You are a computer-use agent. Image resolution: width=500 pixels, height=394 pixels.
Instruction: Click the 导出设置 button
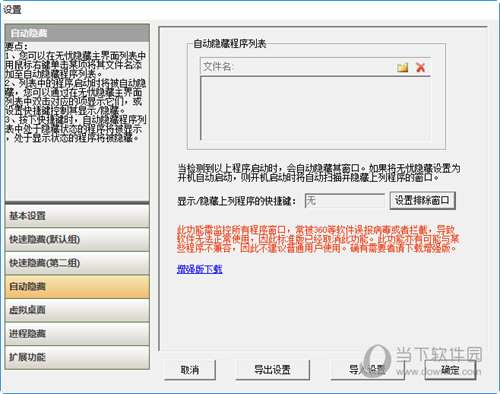coord(272,370)
